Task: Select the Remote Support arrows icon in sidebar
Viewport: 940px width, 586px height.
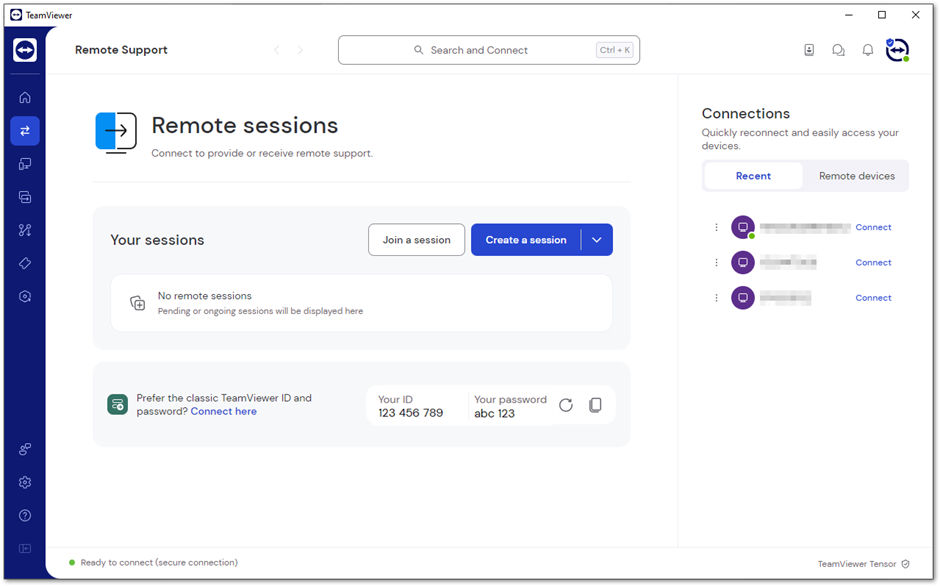Action: [25, 131]
